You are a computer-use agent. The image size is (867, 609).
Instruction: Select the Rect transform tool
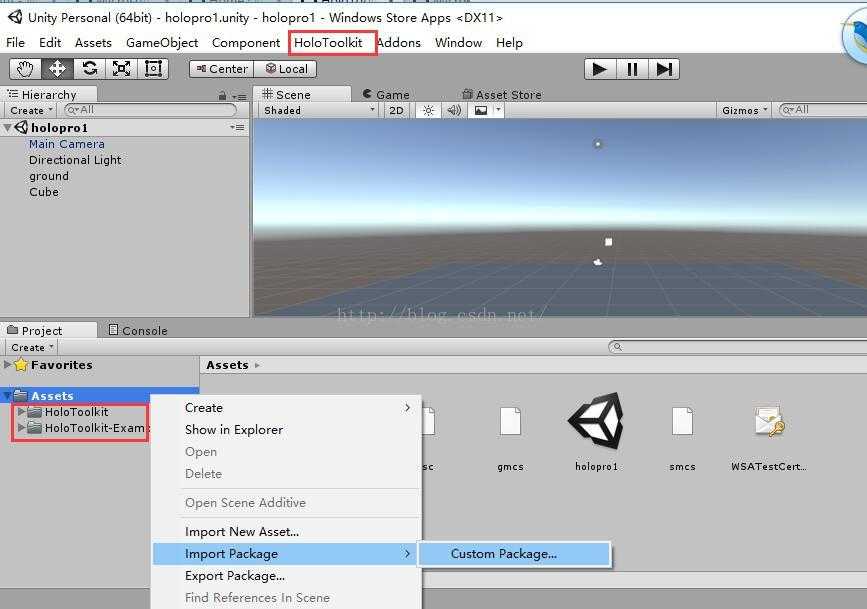[x=153, y=69]
